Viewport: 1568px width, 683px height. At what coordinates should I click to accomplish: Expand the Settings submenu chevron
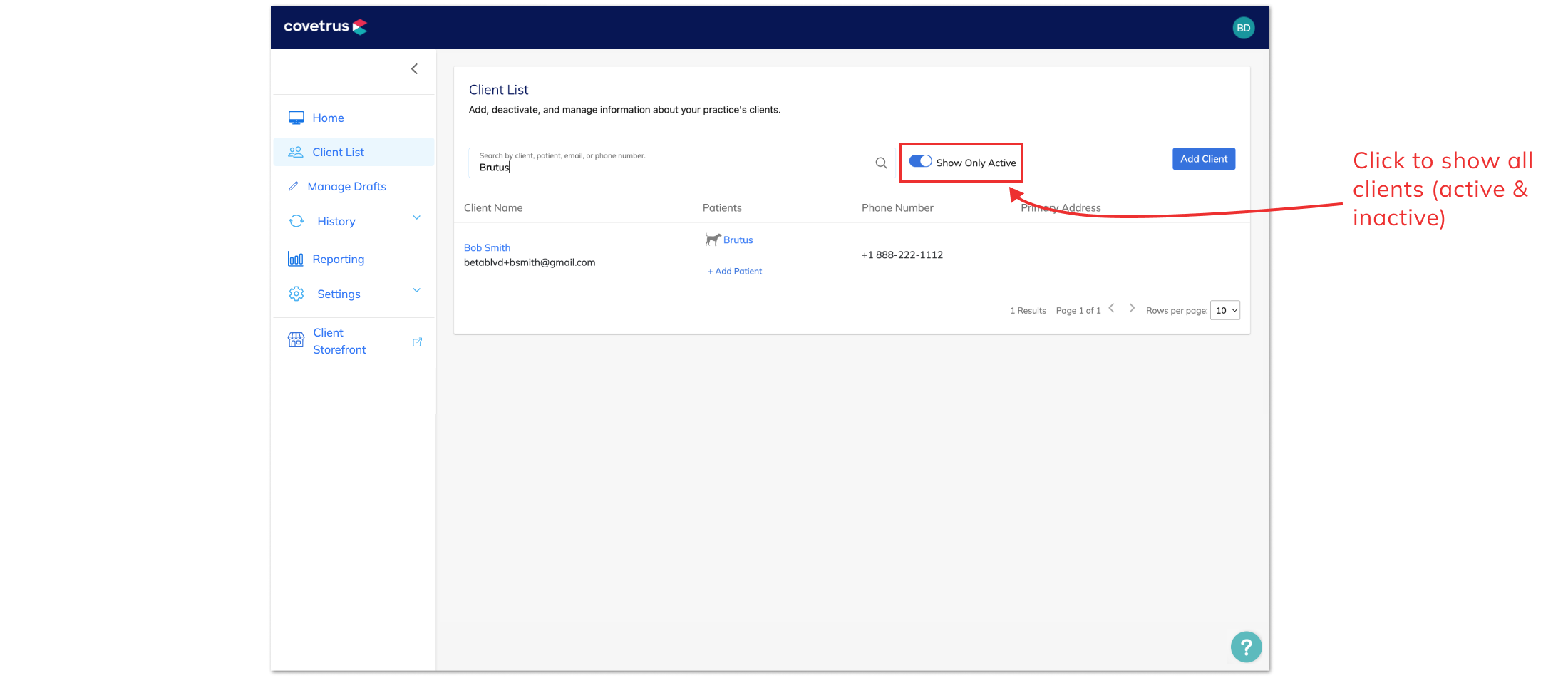tap(417, 291)
